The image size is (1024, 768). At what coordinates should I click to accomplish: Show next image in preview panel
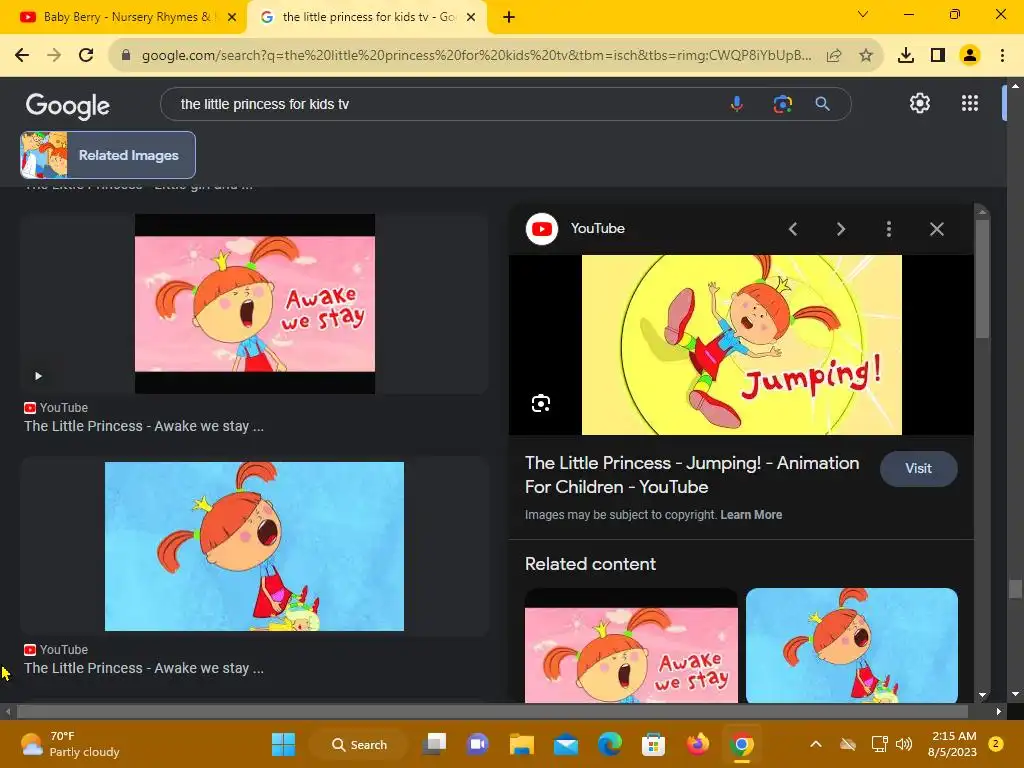(841, 229)
